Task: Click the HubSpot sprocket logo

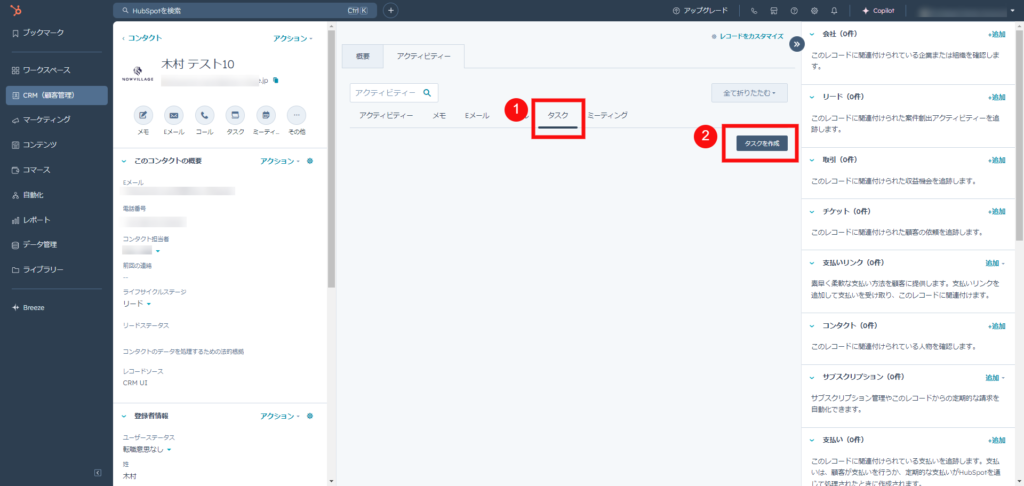Action: coord(15,10)
